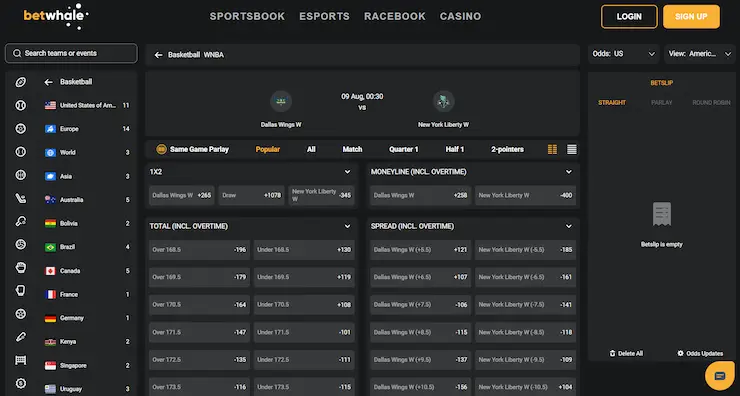Collapse the 1X2 market section
This screenshot has height=396, width=740.
(347, 172)
